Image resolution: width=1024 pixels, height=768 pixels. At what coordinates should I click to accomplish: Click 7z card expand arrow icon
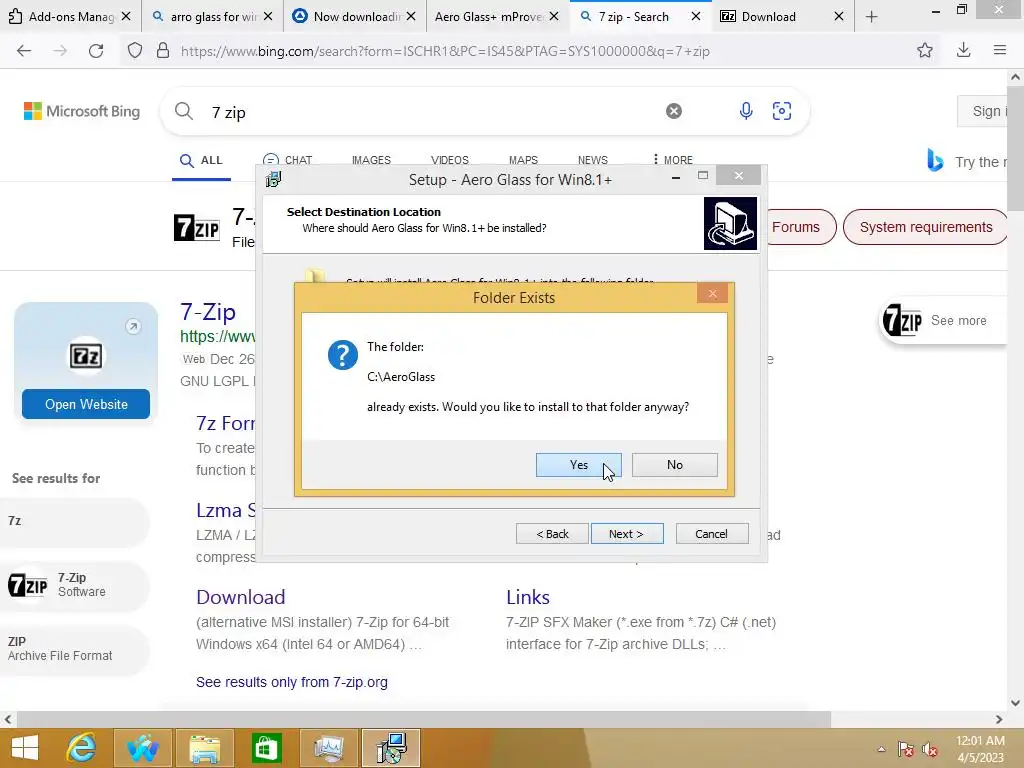[x=133, y=326]
